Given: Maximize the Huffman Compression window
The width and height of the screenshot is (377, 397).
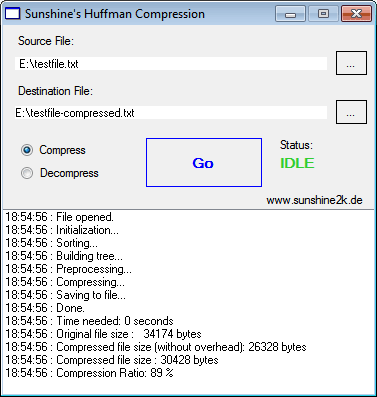Looking at the screenshot, I should coord(323,14).
